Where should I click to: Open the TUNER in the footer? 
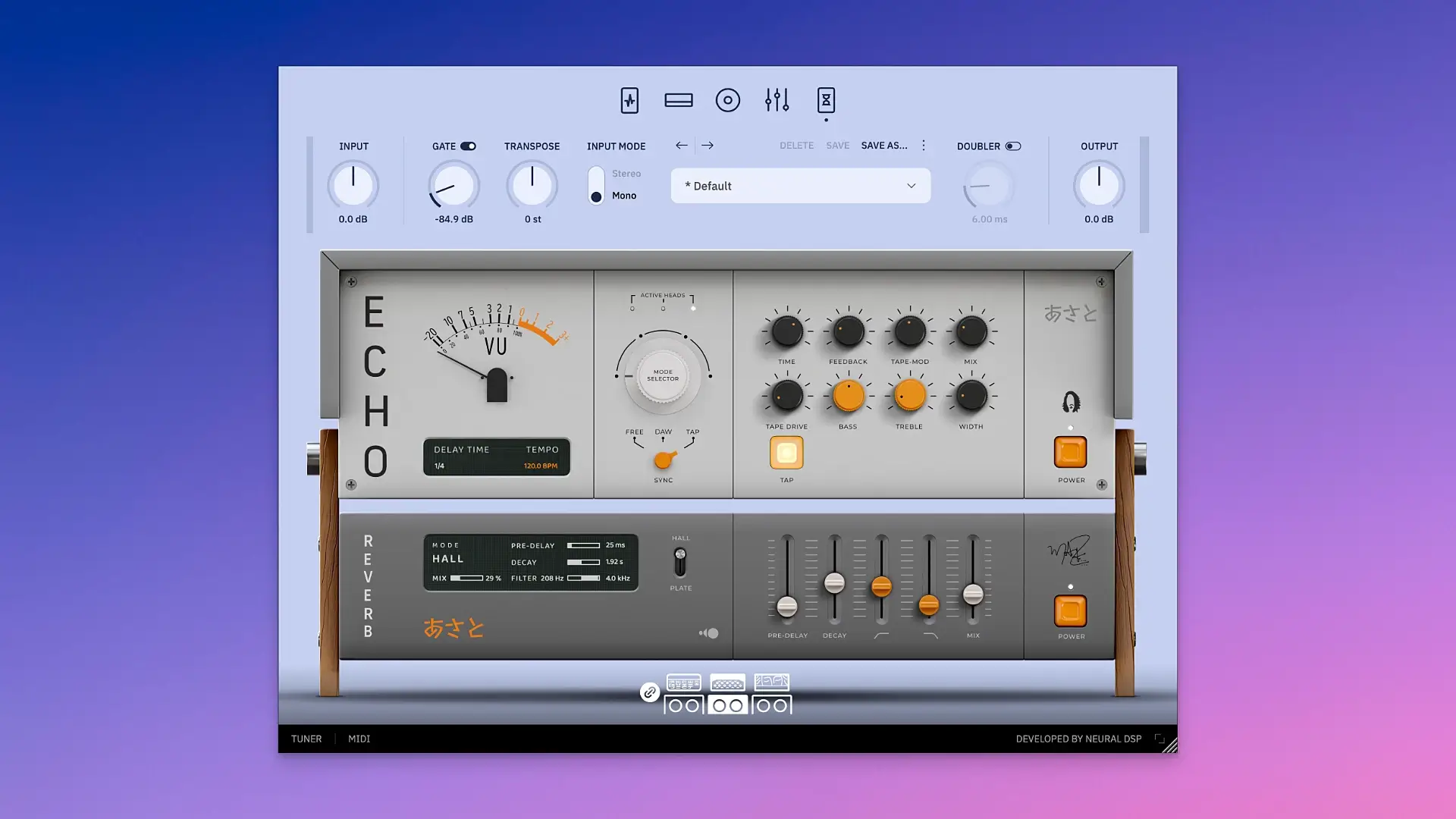point(306,739)
